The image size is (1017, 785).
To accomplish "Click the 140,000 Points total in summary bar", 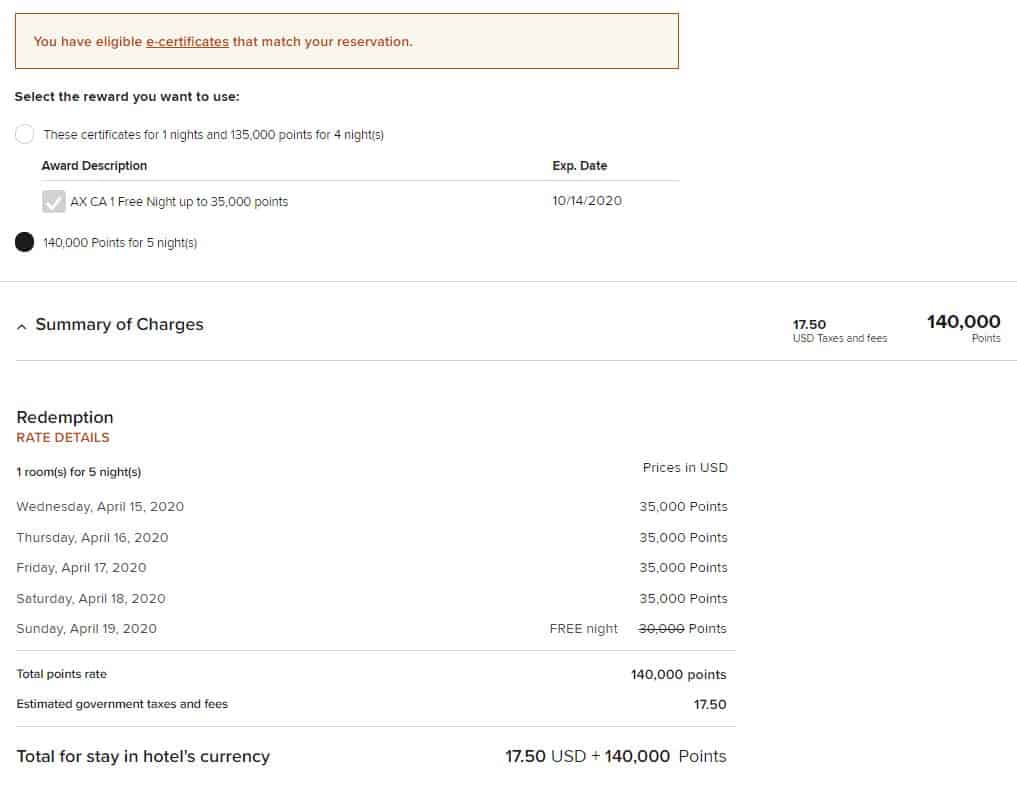I will click(x=961, y=322).
